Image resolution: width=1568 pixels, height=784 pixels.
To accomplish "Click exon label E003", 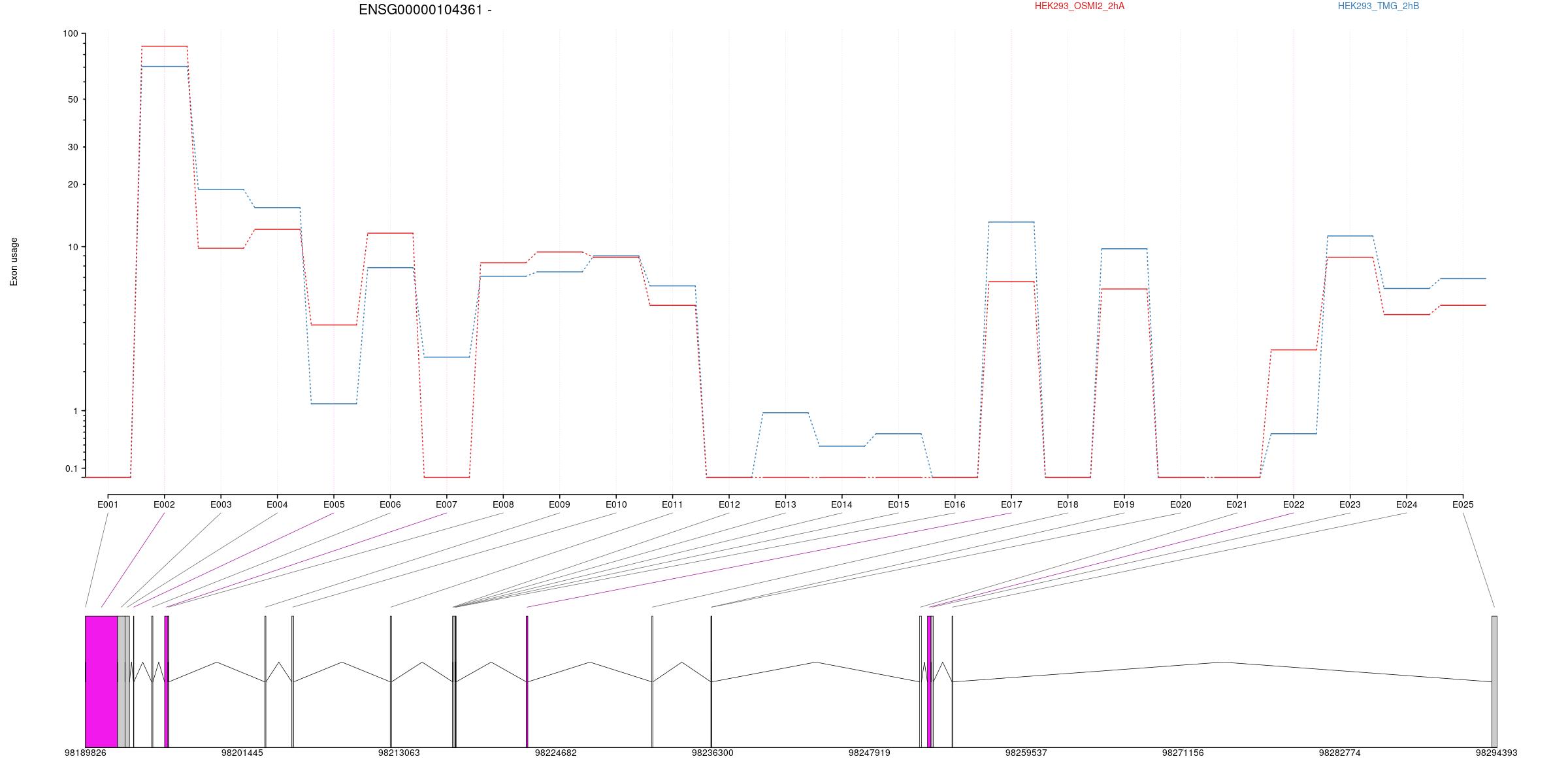I will tap(221, 504).
